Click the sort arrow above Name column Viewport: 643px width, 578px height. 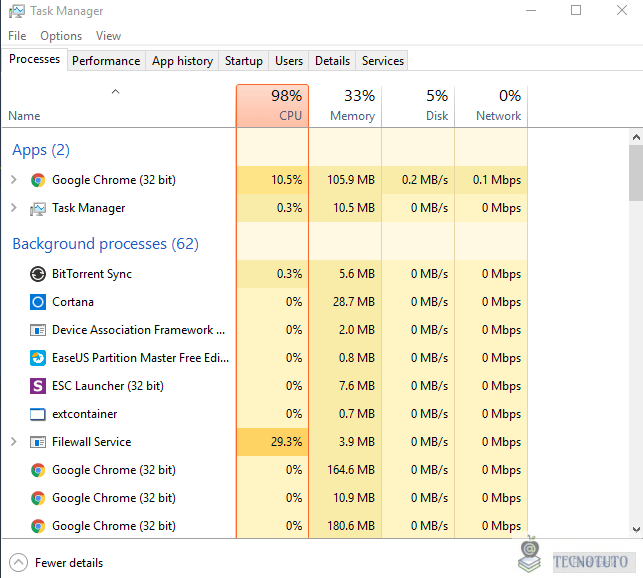[116, 92]
